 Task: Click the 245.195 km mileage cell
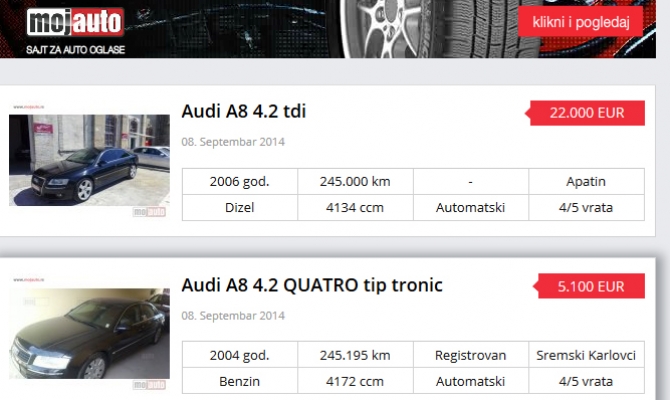coord(354,355)
